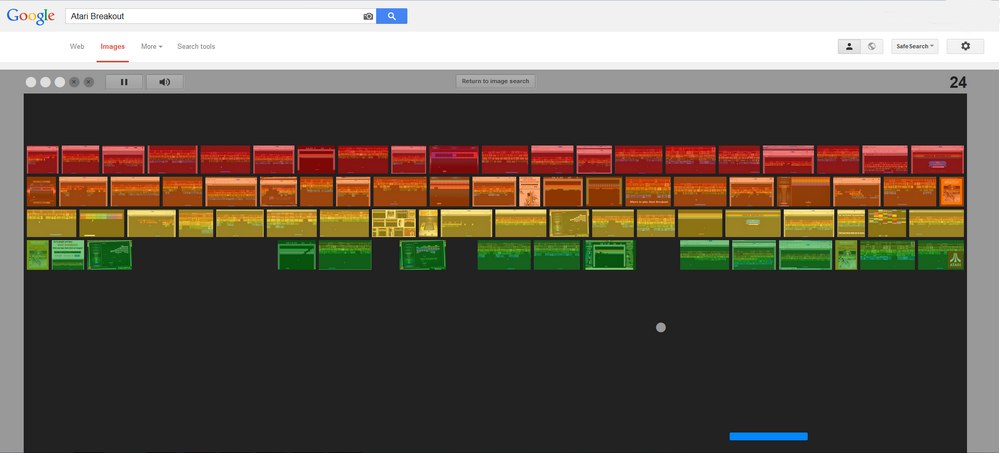Pause the Breakout game
This screenshot has width=1000, height=453.
coord(124,82)
